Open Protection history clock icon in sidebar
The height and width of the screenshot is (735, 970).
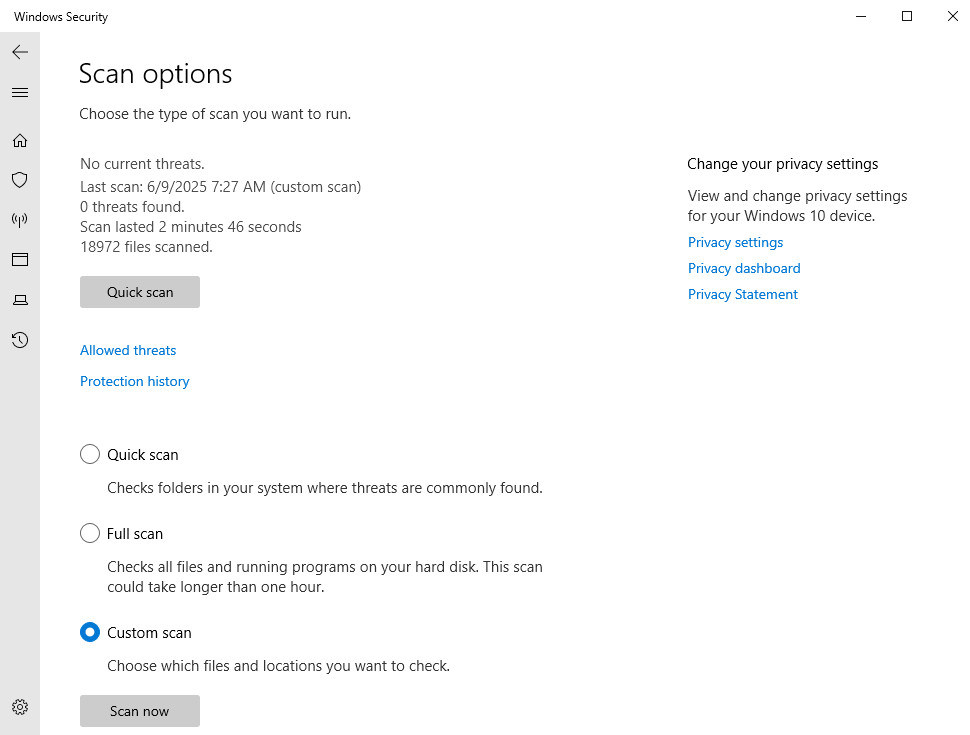[20, 340]
